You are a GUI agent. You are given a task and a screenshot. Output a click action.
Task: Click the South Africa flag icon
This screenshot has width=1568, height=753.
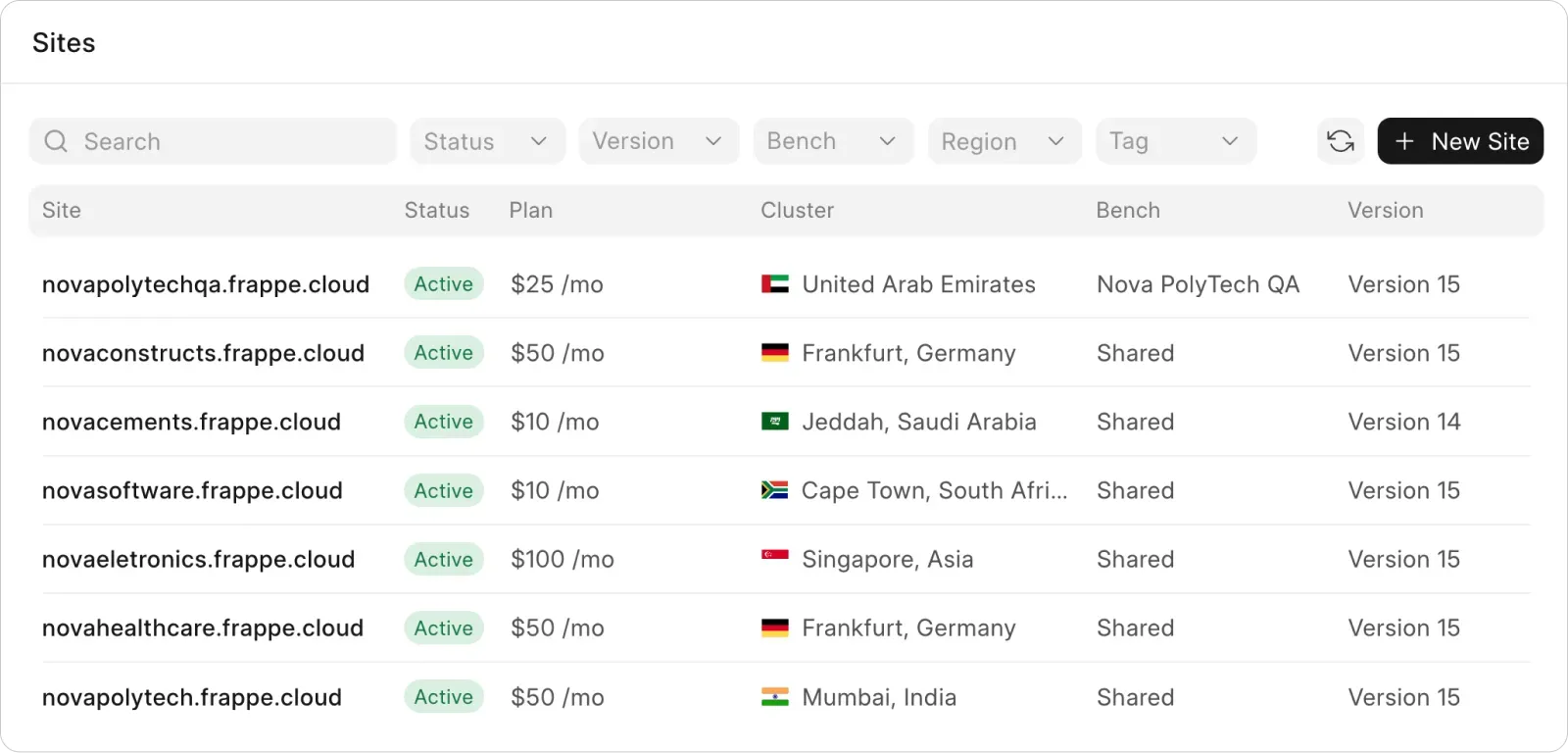pyautogui.click(x=774, y=490)
